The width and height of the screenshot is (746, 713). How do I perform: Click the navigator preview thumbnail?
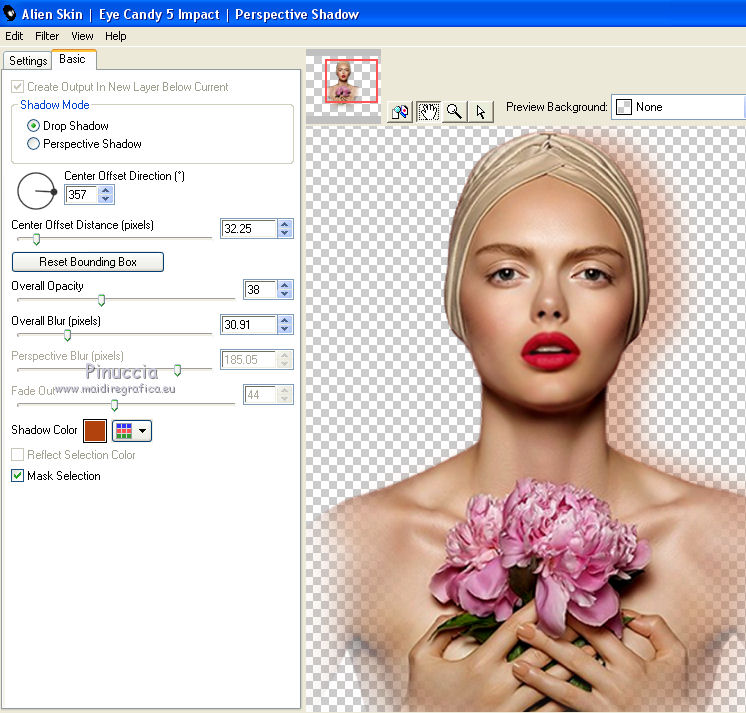[350, 81]
